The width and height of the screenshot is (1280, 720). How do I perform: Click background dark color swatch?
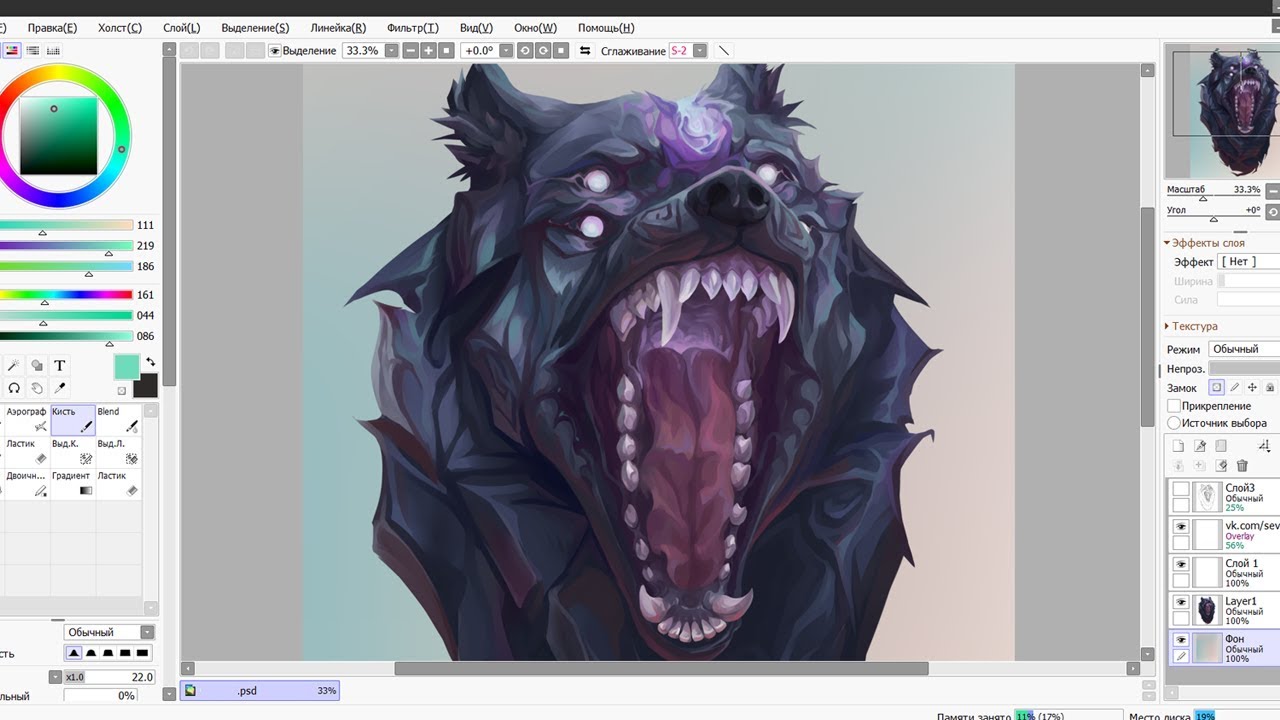click(145, 386)
